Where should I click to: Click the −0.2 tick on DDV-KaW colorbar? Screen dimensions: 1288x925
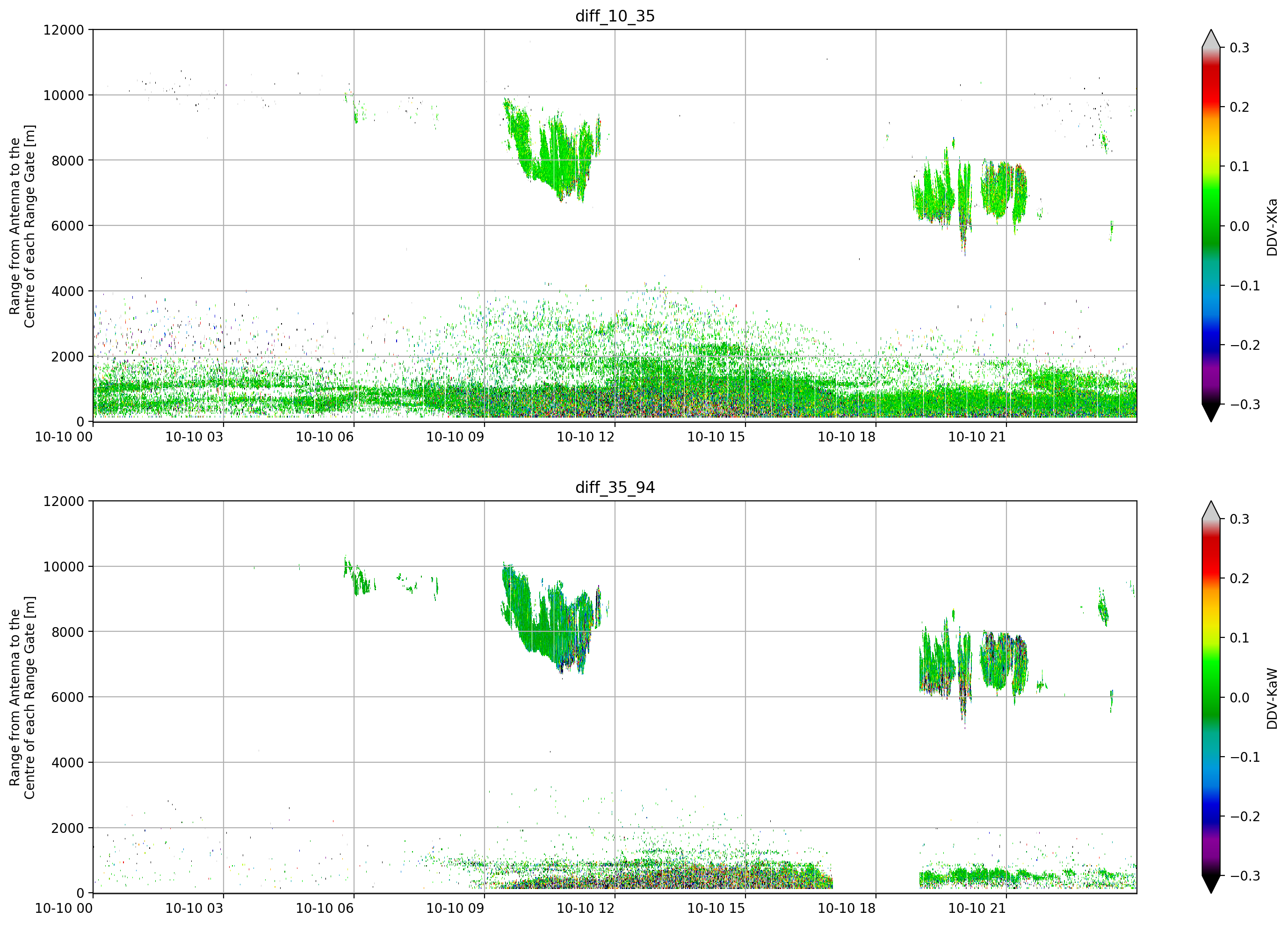(1245, 816)
